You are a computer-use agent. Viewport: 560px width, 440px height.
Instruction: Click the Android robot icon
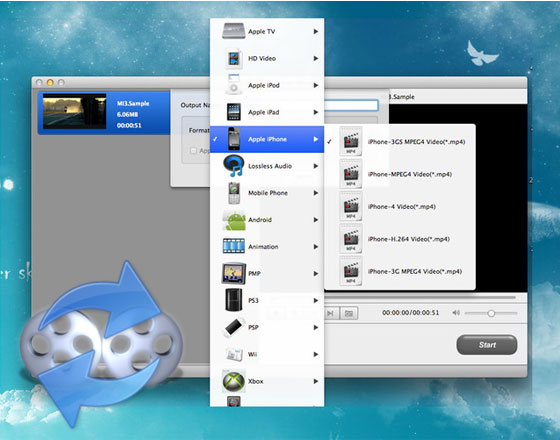click(x=234, y=220)
